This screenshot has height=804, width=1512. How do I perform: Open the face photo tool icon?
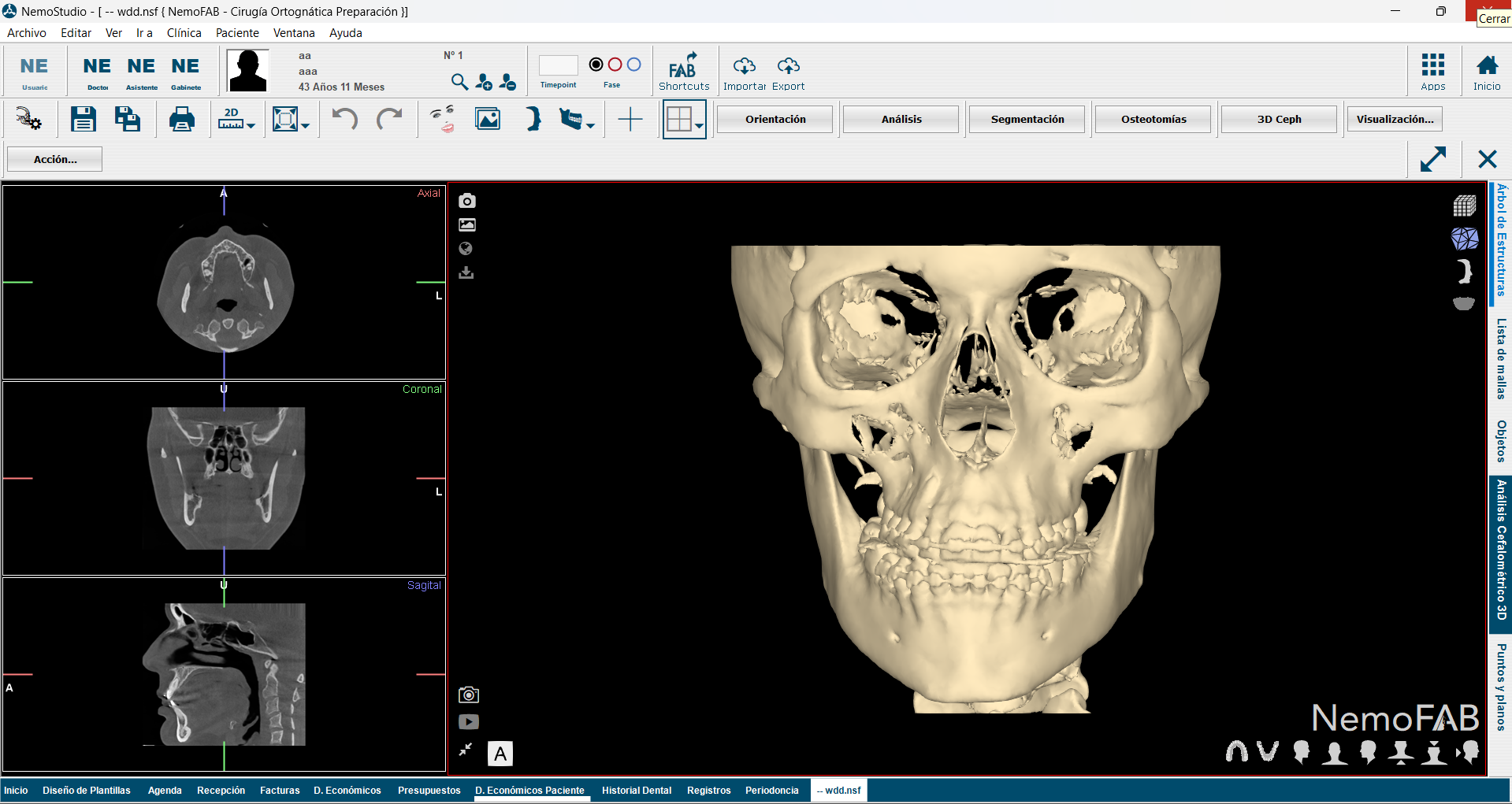coord(443,119)
